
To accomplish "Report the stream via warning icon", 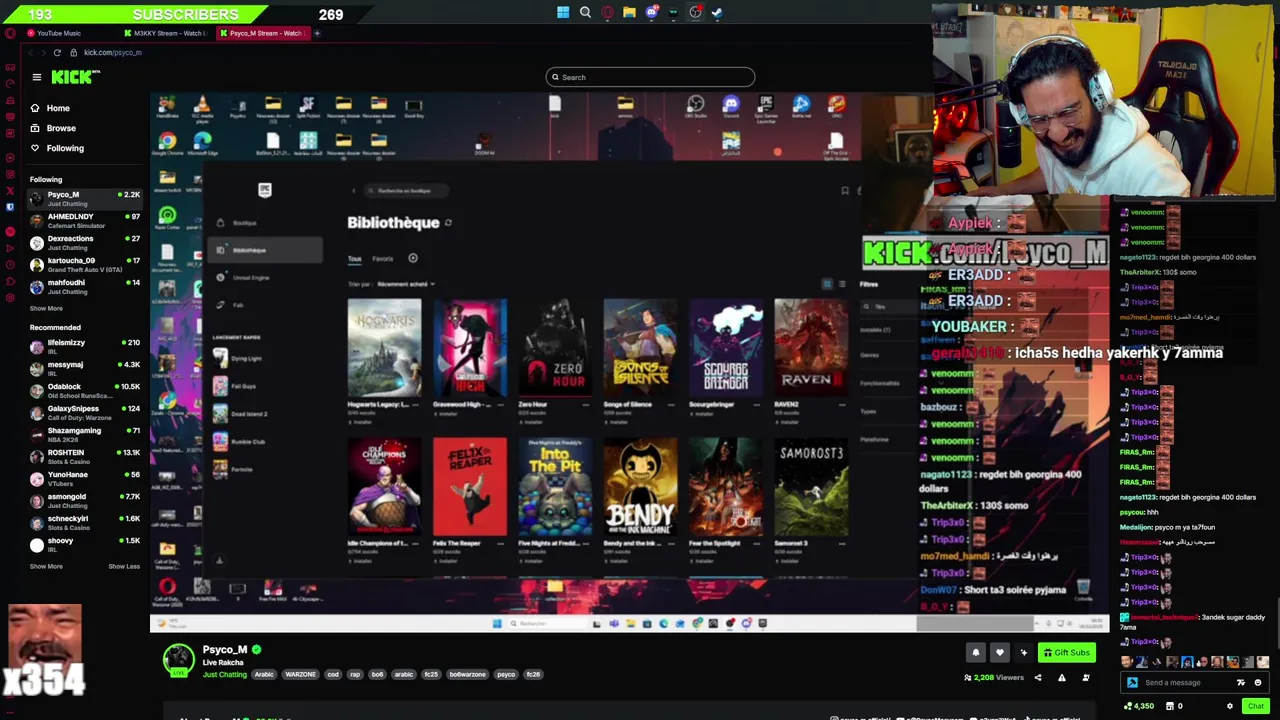I will 1061,678.
